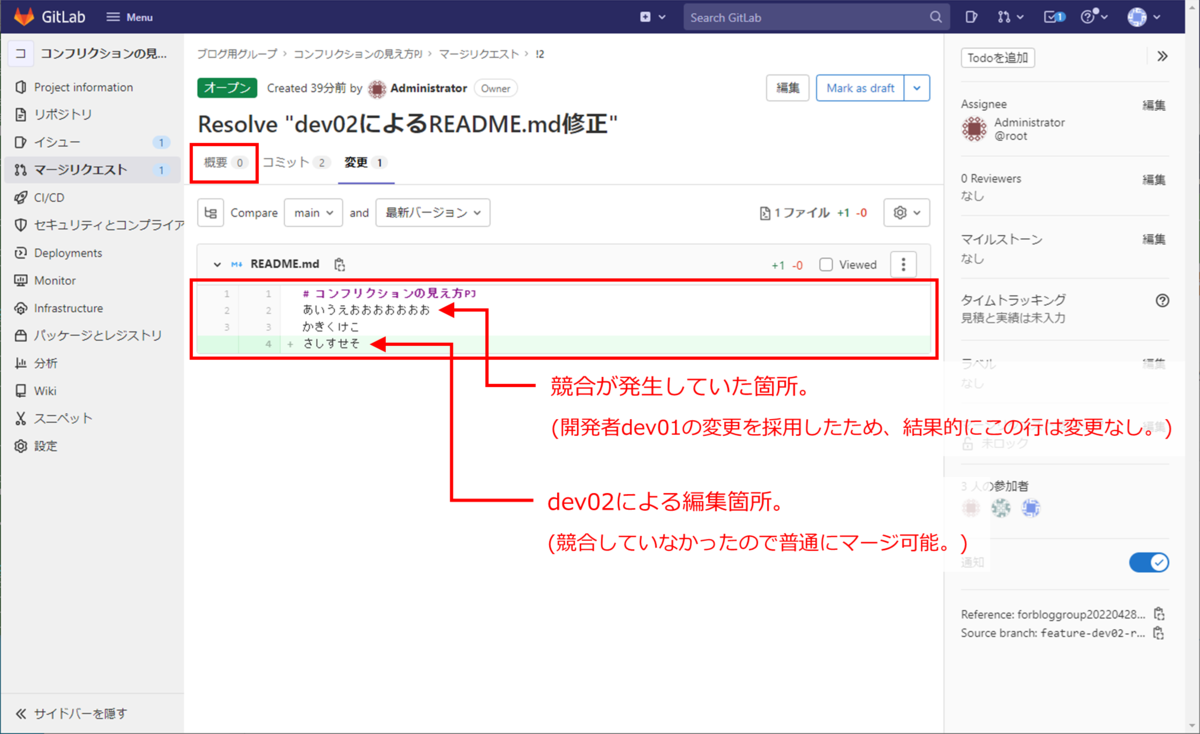Screen dimensions: 1200x734
Task: Open the 1 ファイル file list
Action: 795,213
